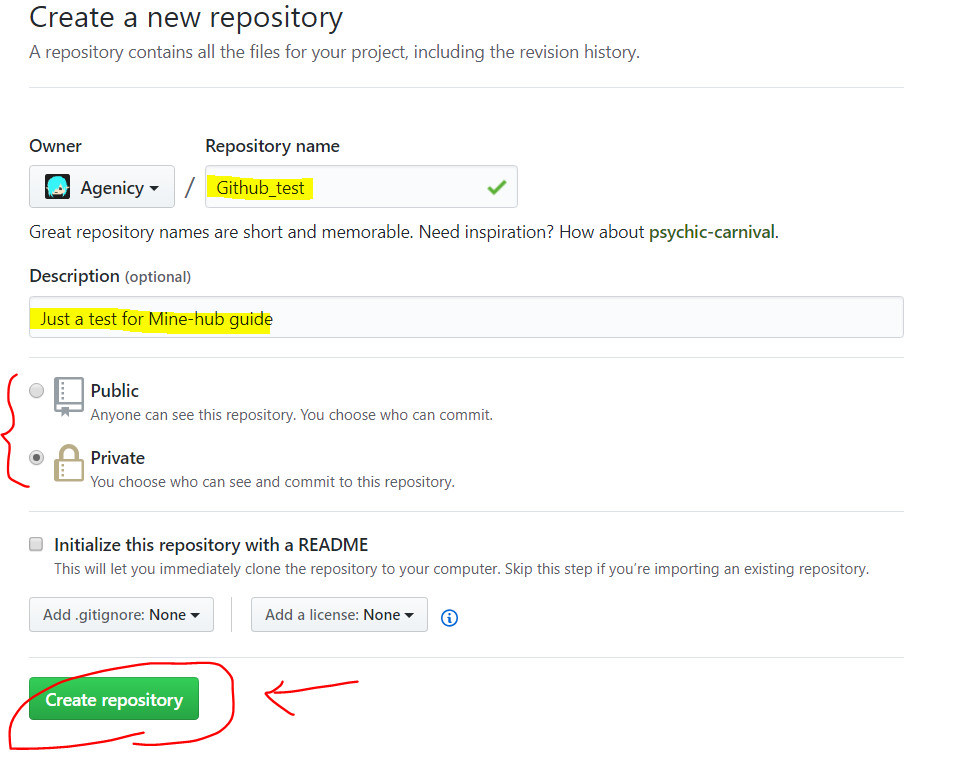Enable the Initialize repository with a README checkbox
The width and height of the screenshot is (971, 764).
[36, 543]
